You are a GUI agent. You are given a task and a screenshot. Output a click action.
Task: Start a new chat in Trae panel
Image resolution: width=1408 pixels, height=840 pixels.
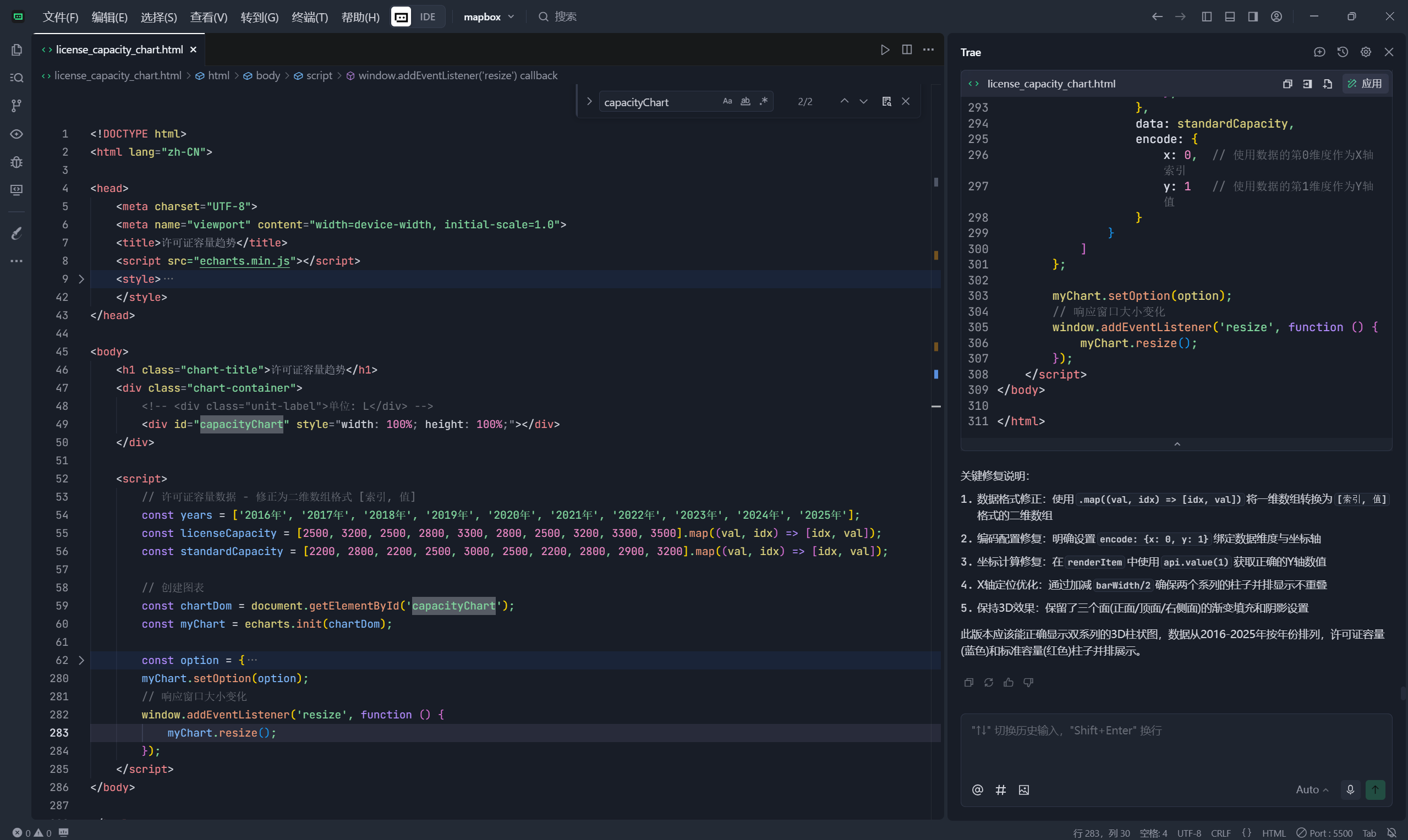click(1319, 52)
